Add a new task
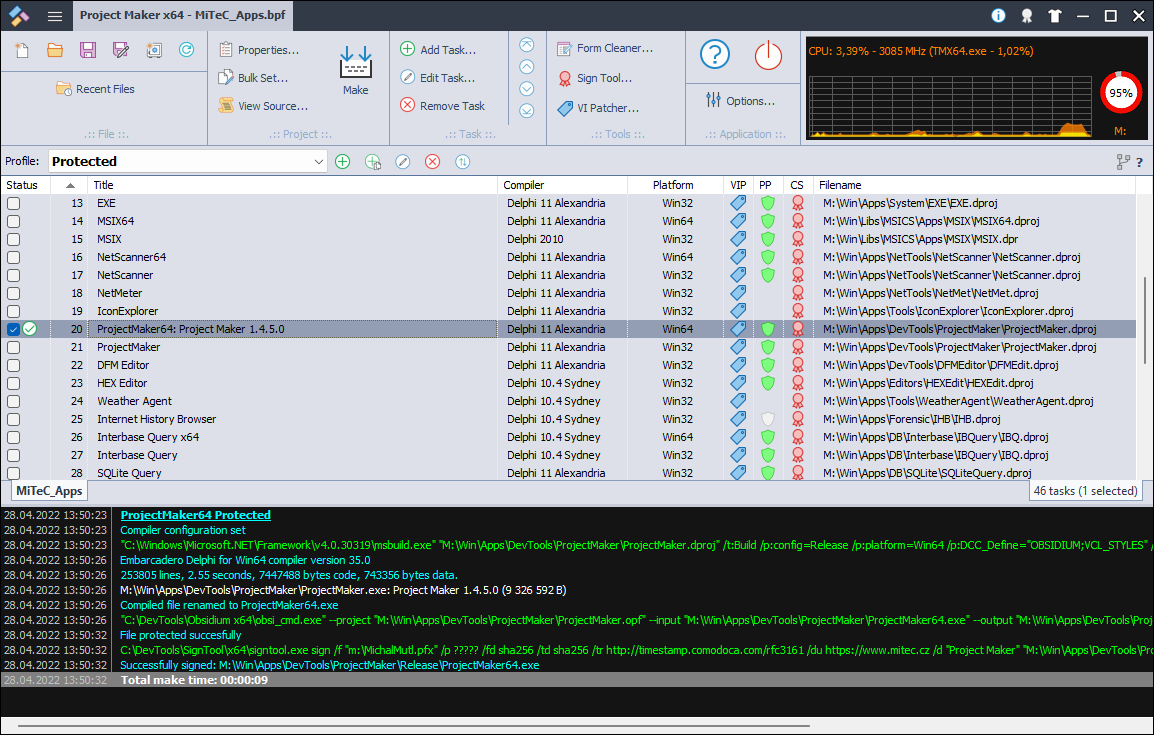 pos(438,50)
